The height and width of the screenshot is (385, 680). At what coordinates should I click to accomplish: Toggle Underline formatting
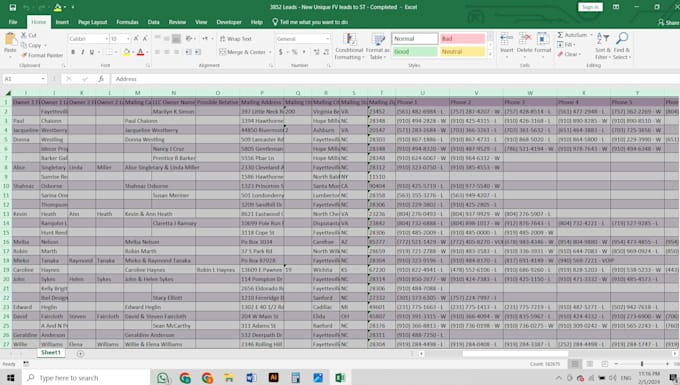[x=92, y=52]
